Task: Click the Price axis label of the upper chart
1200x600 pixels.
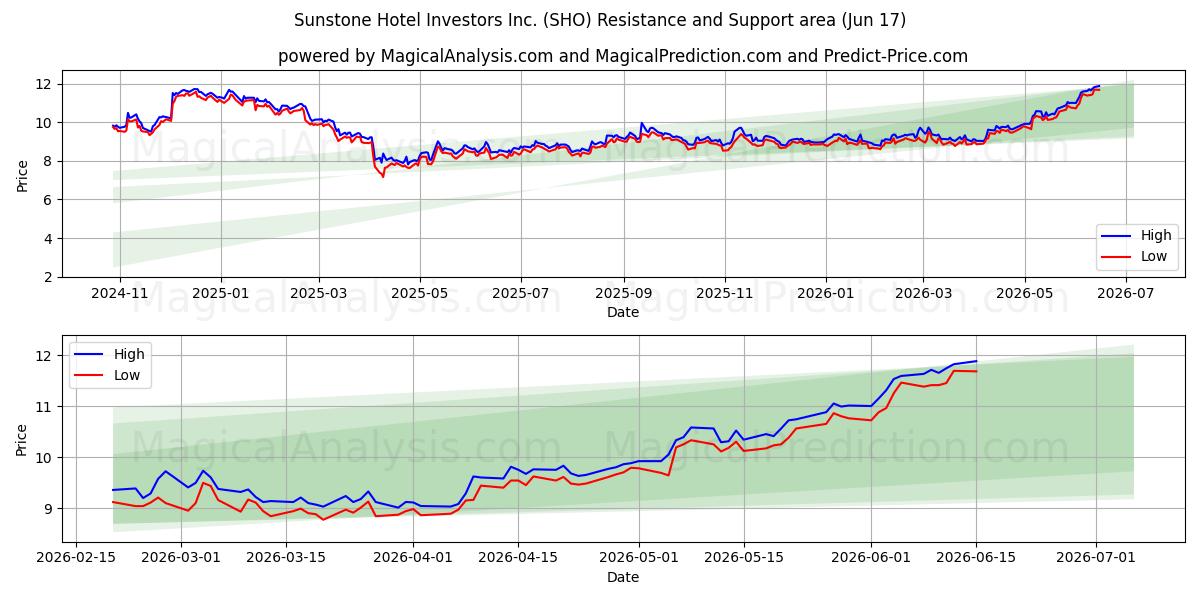Action: pyautogui.click(x=23, y=174)
